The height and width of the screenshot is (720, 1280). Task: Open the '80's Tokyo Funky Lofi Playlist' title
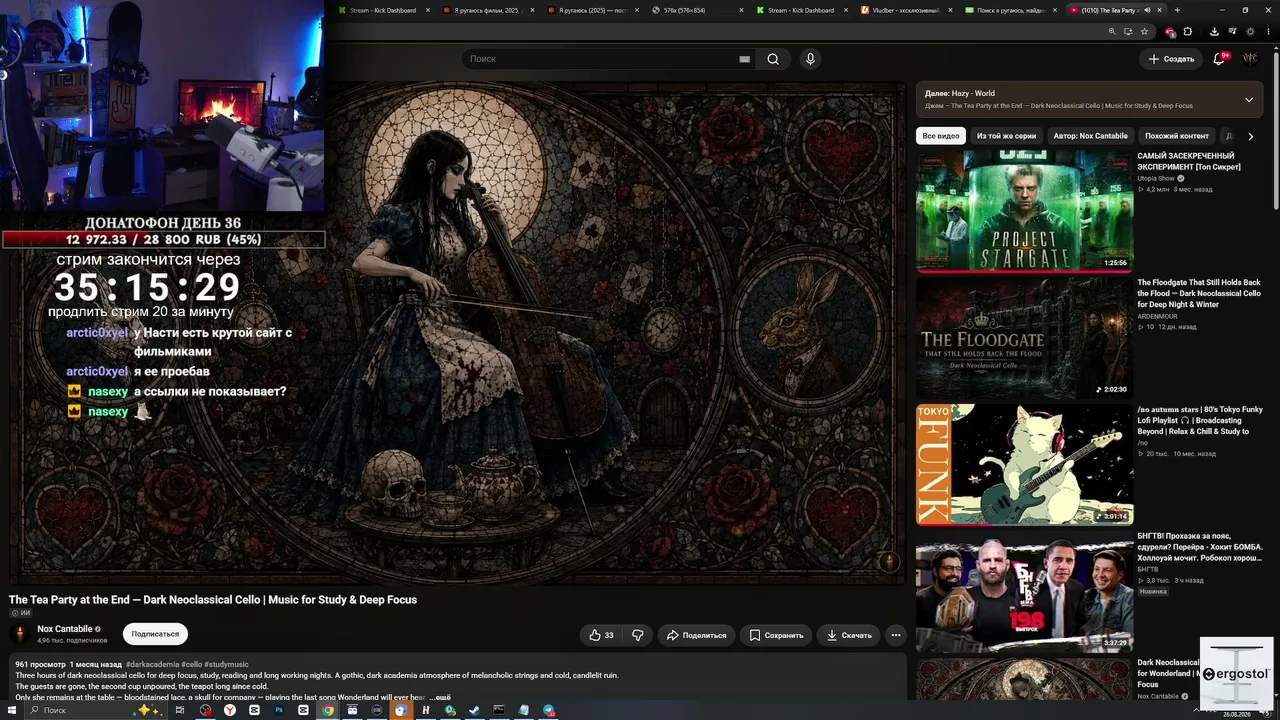click(x=1200, y=420)
